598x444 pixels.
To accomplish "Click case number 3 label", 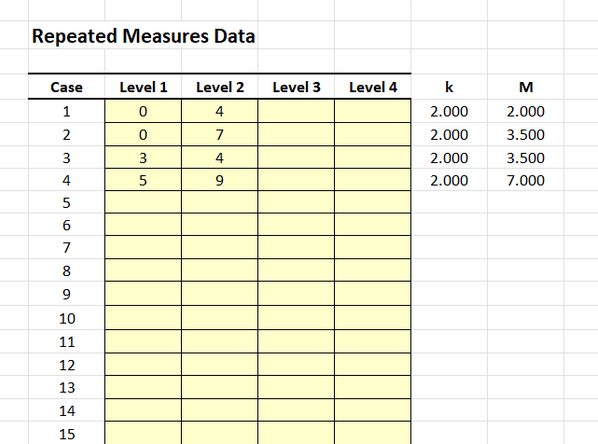I will (x=66, y=158).
